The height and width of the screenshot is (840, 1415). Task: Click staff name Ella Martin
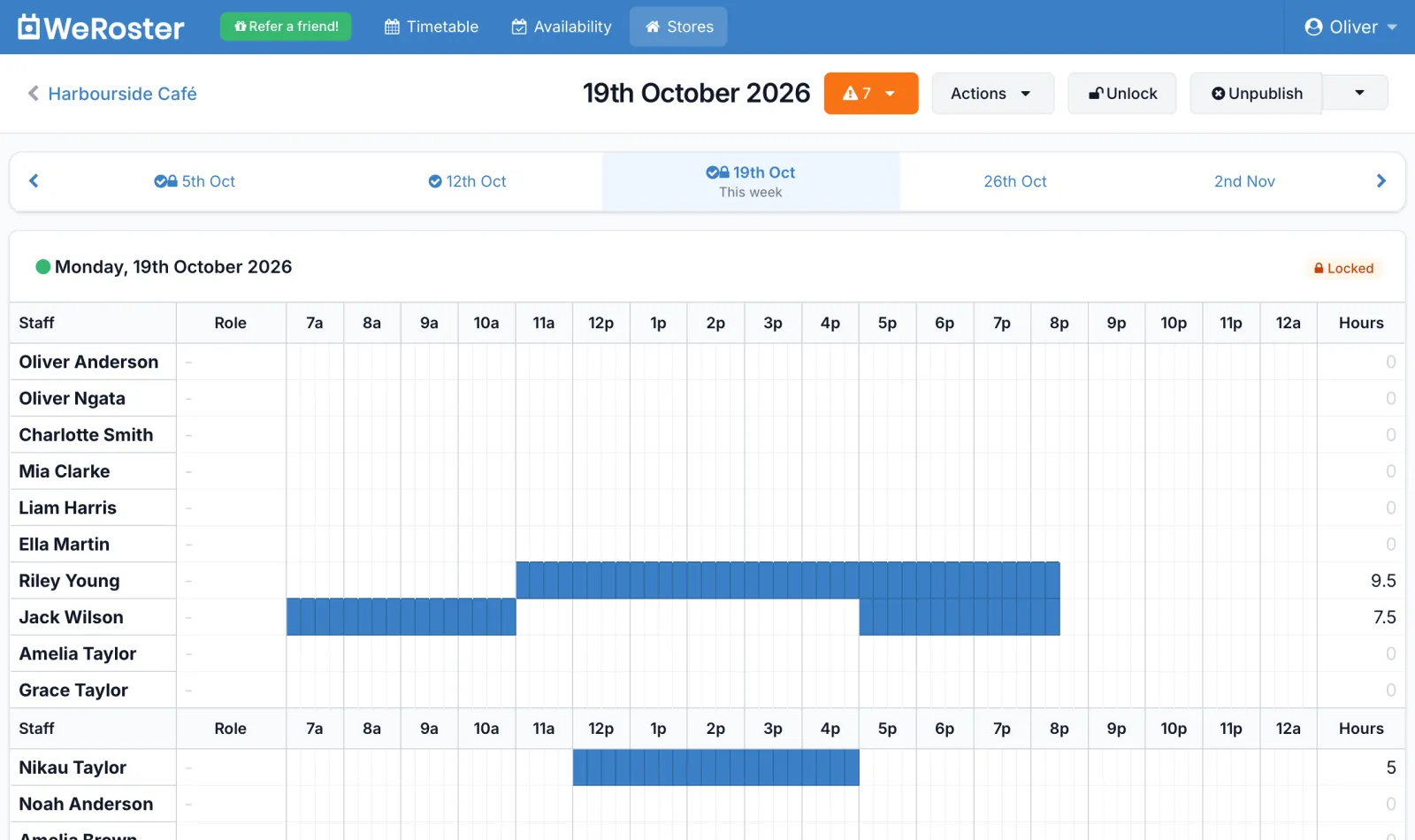64,544
